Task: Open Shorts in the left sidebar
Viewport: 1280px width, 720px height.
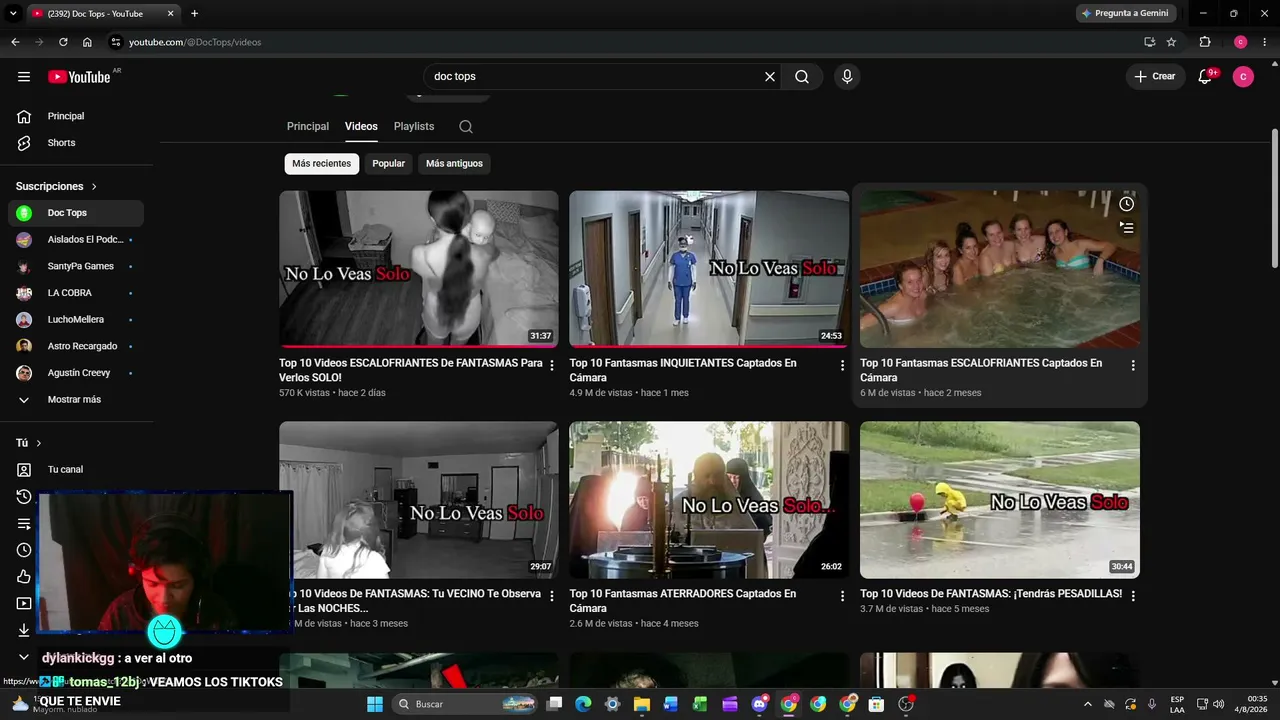Action: (75, 143)
